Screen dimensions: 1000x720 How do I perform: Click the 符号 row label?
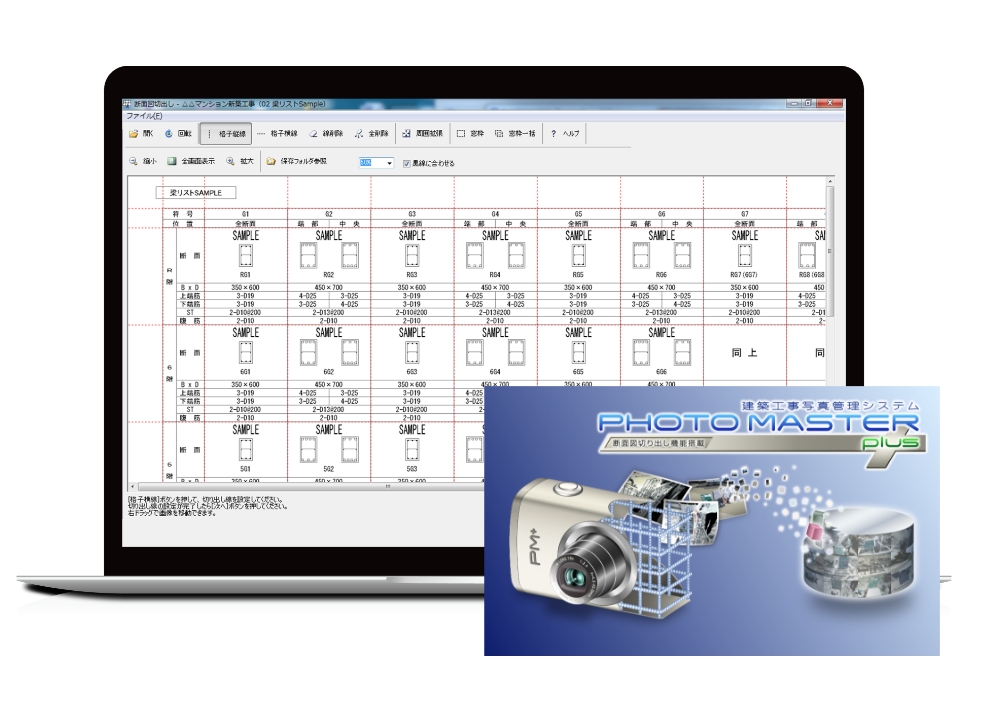[x=183, y=214]
